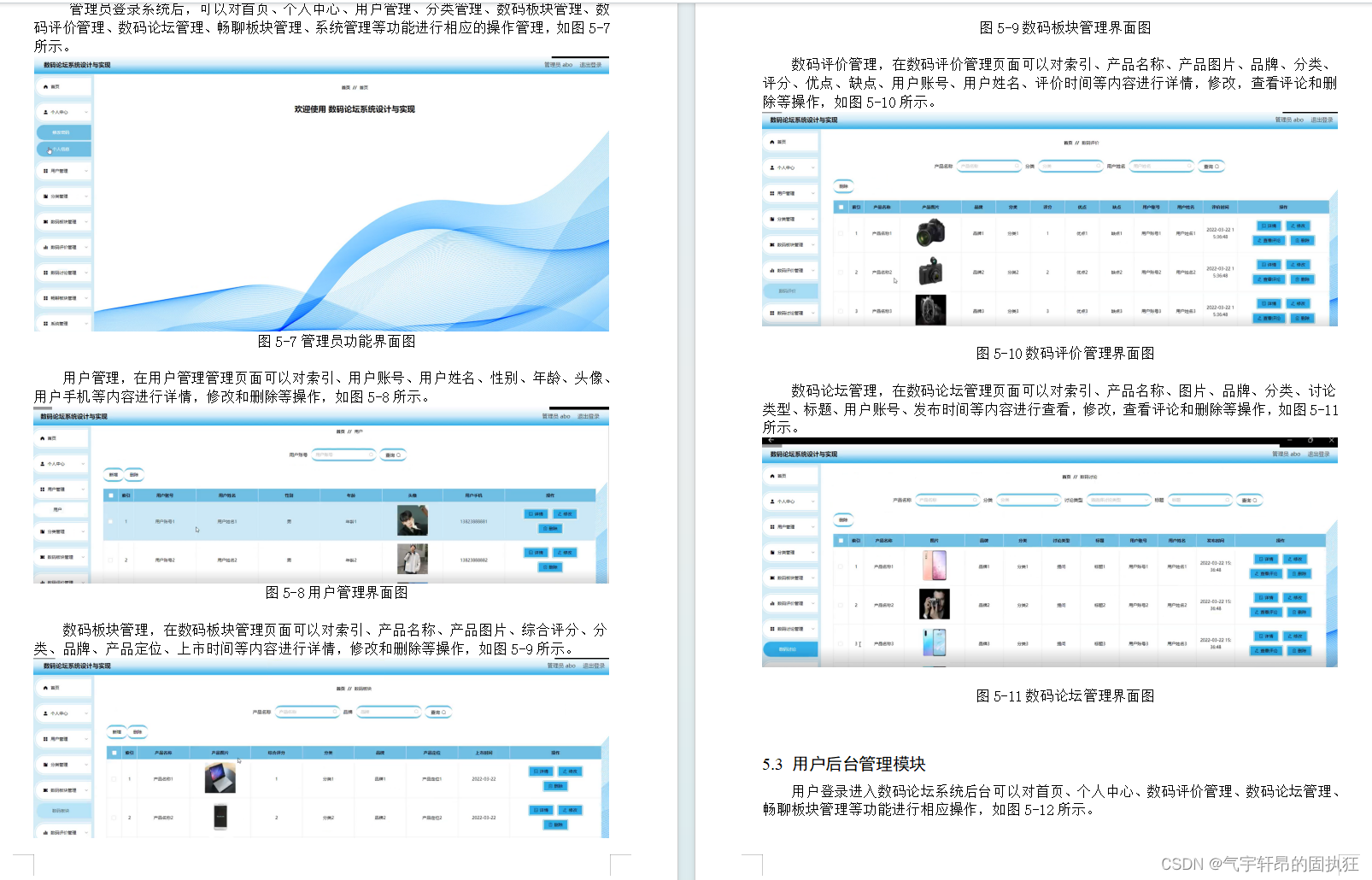Screen dimensions: 1372x880
Task: Tick the select-all header checkbox in Figure 5-8 table
Action: tap(111, 496)
